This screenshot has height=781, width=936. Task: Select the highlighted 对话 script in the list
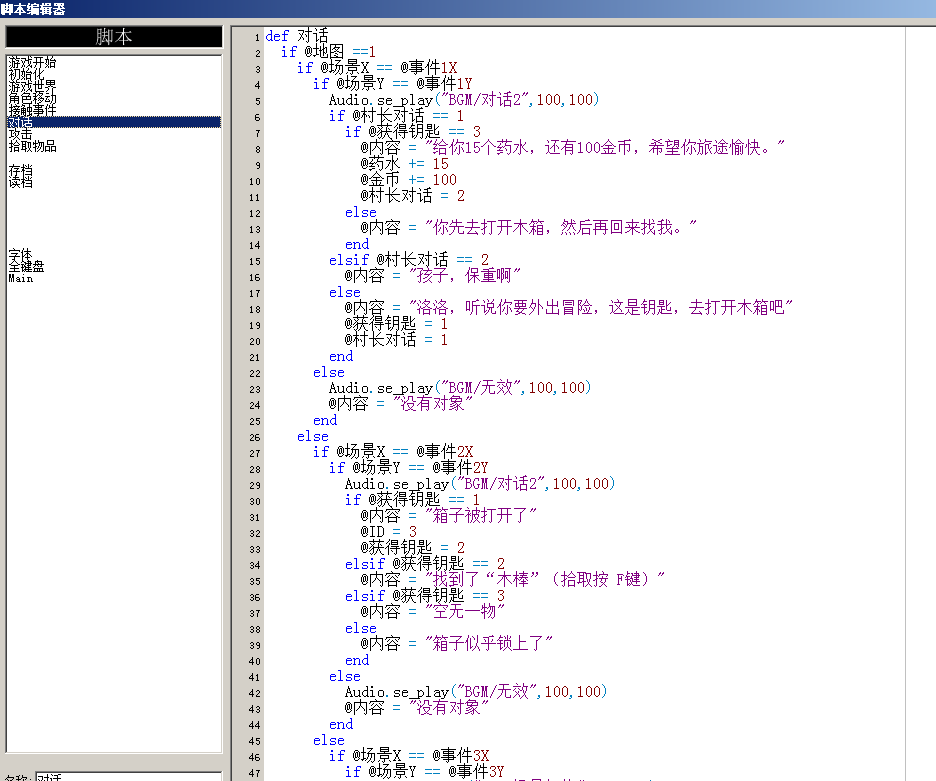point(113,122)
